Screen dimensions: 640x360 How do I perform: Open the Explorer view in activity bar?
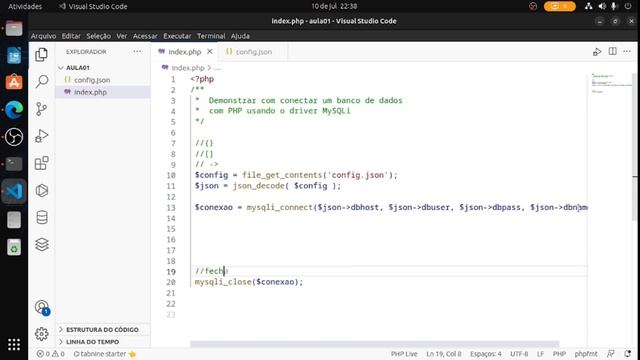tap(42, 54)
